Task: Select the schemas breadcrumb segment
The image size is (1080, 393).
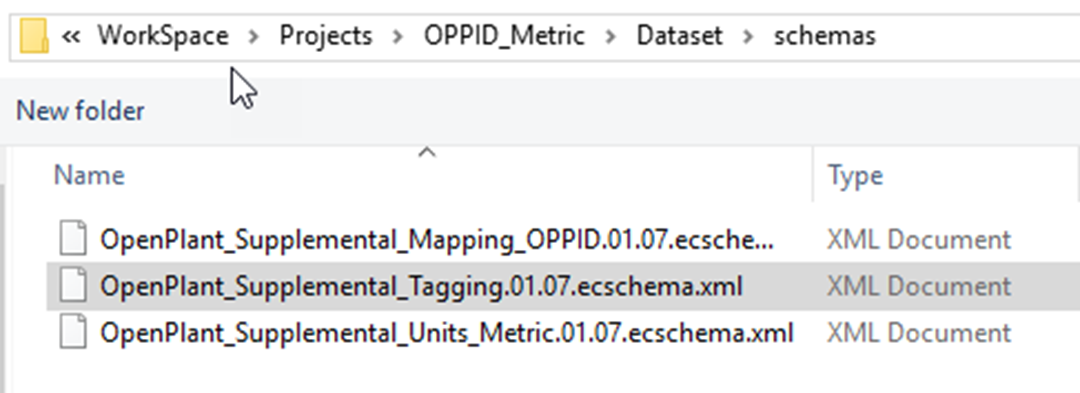Action: click(x=824, y=36)
